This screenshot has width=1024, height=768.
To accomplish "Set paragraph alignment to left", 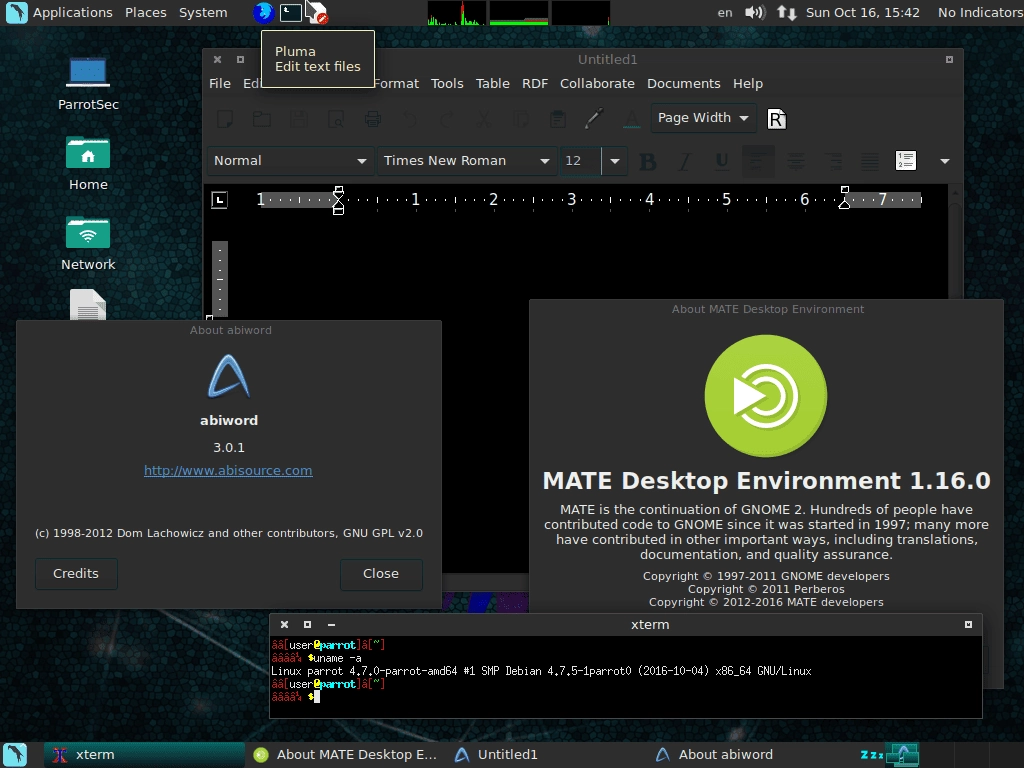I will [x=758, y=161].
